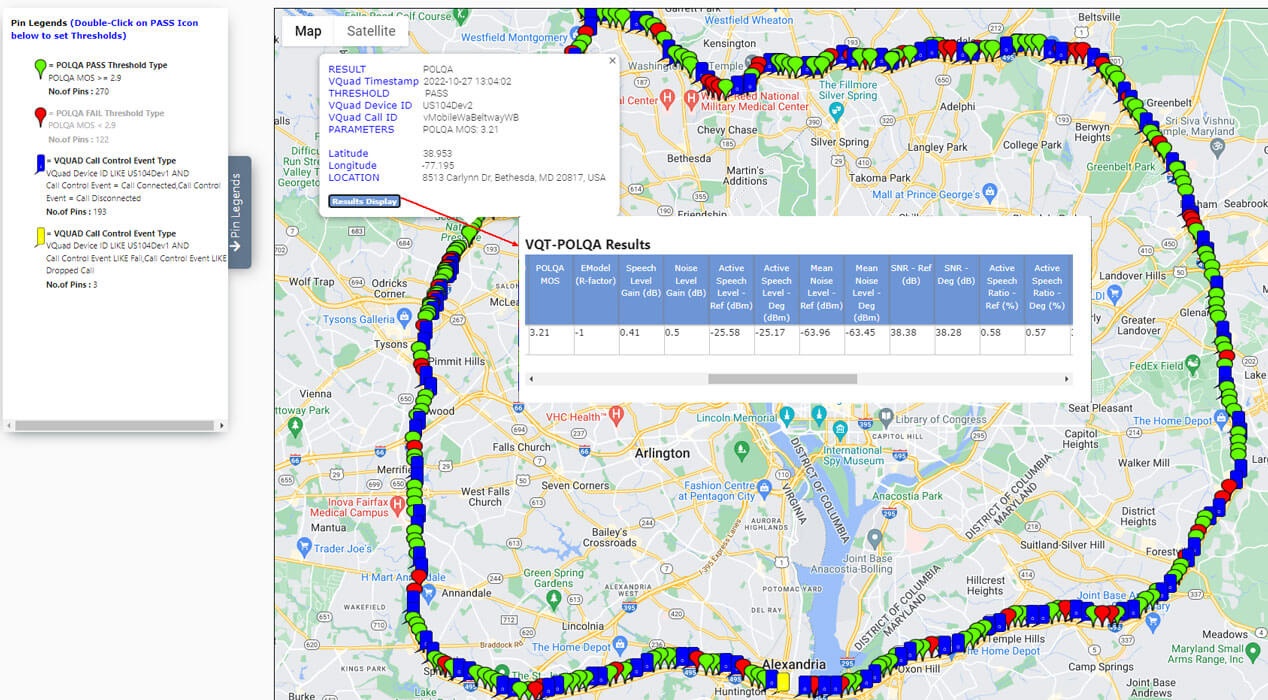Viewport: 1268px width, 700px height.
Task: Click the VQuad Call ID value vMobileWaBeltwayWB
Action: pyautogui.click(x=471, y=117)
